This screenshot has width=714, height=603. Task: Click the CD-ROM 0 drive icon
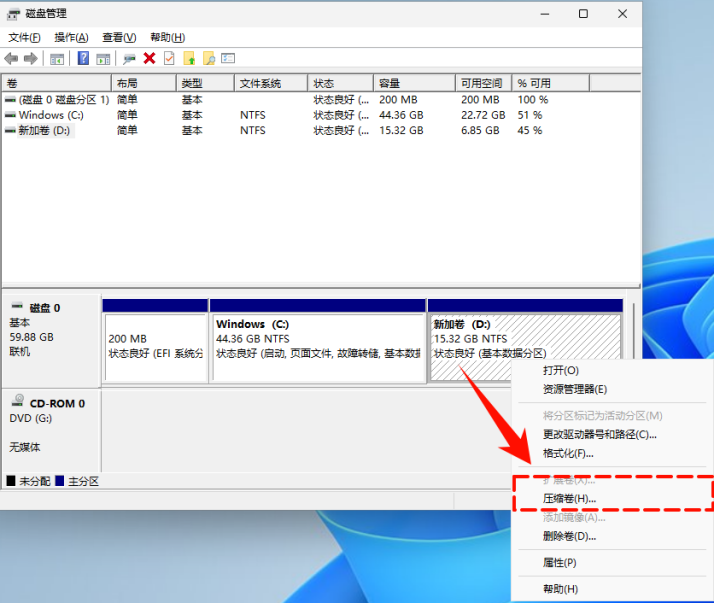[18, 400]
